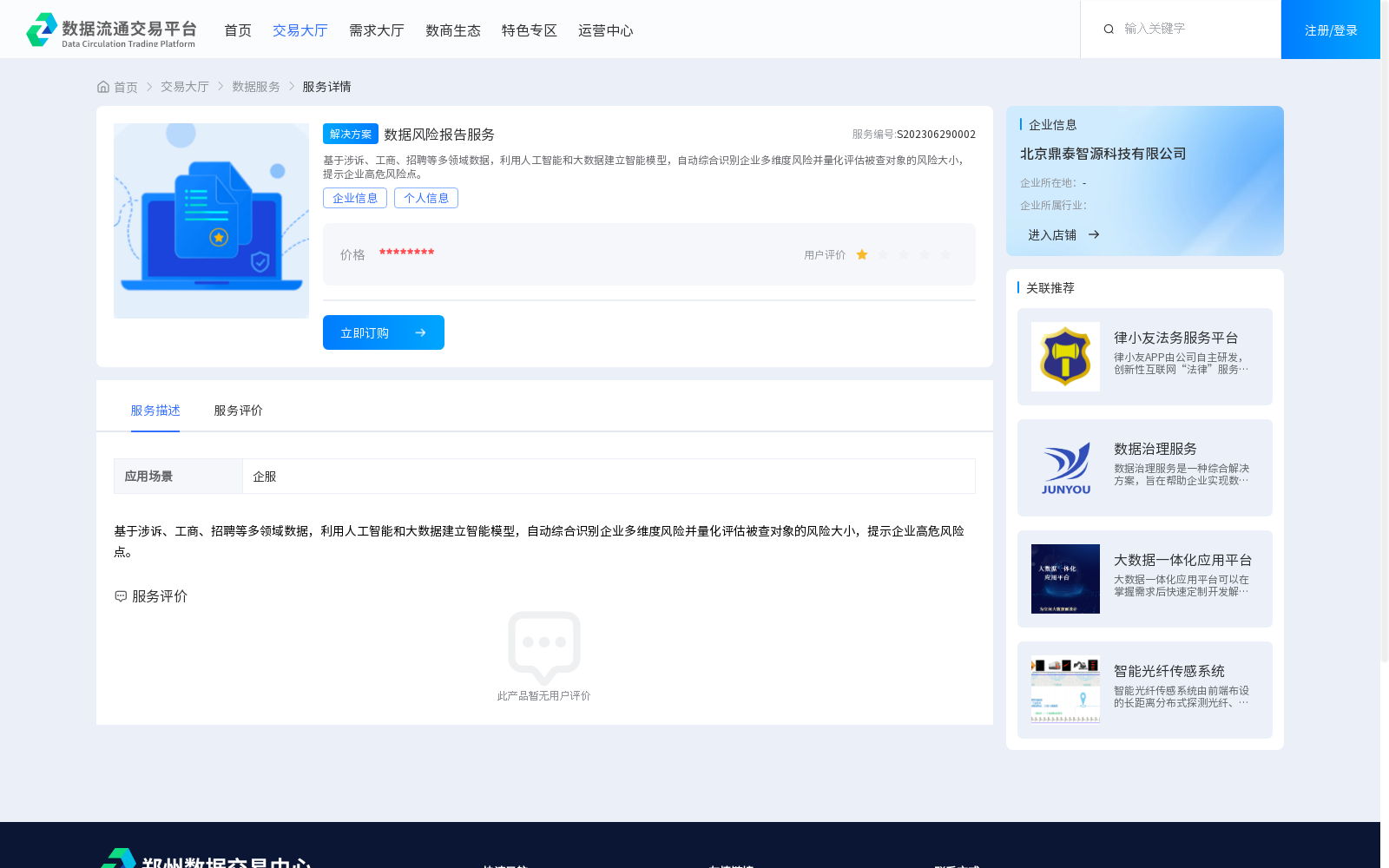Click the chat icon beside 服务评价 heading
The height and width of the screenshot is (868, 1389).
pos(121,596)
